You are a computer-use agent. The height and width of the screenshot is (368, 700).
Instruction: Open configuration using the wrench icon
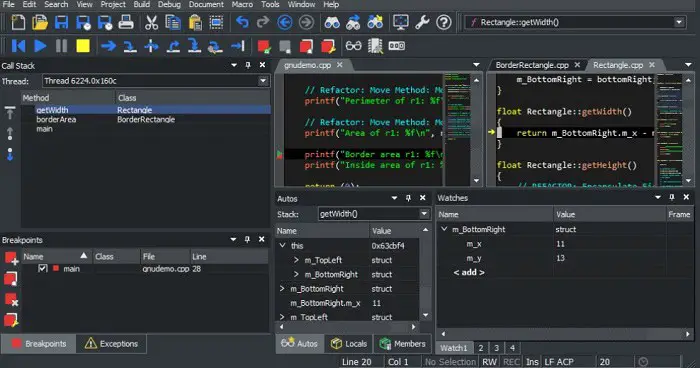pyautogui.click(x=422, y=22)
